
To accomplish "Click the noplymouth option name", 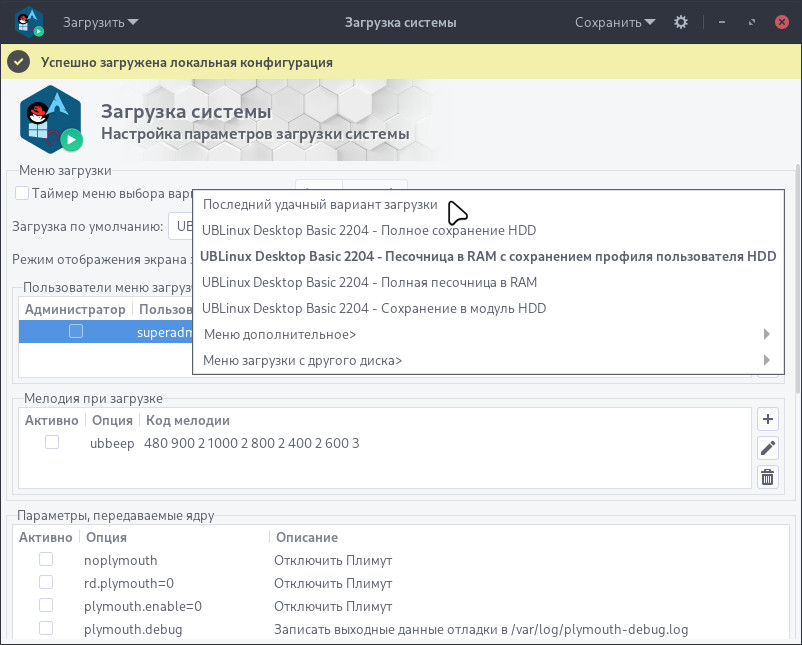I will (x=120, y=561).
